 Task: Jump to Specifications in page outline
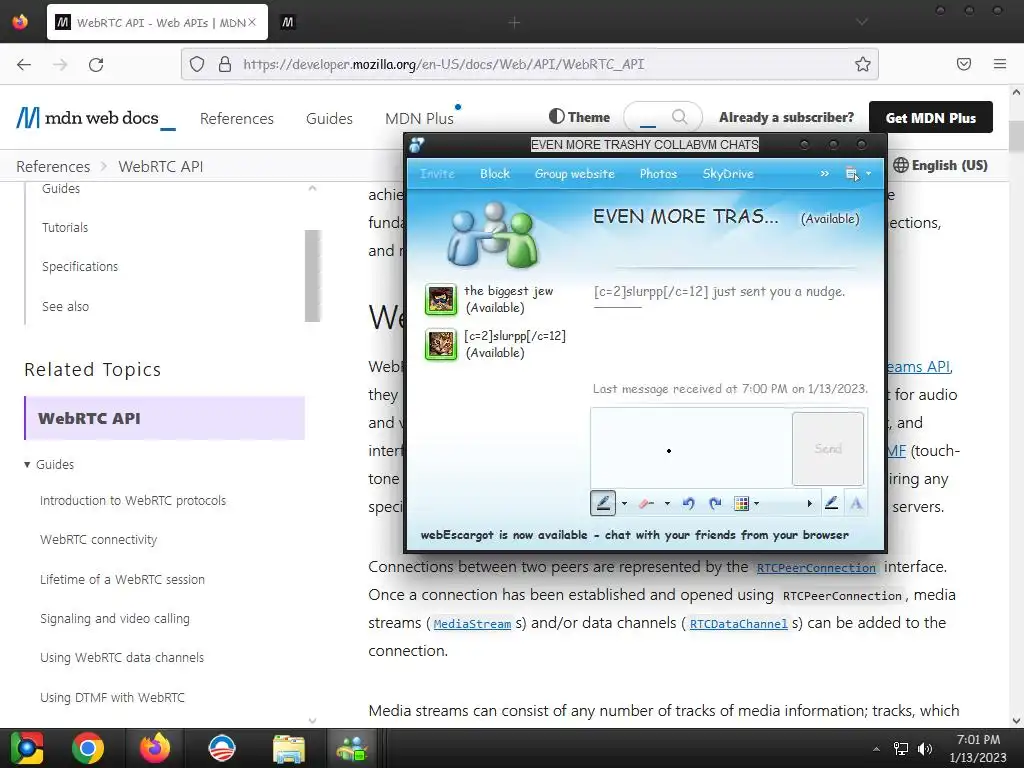pos(80,266)
